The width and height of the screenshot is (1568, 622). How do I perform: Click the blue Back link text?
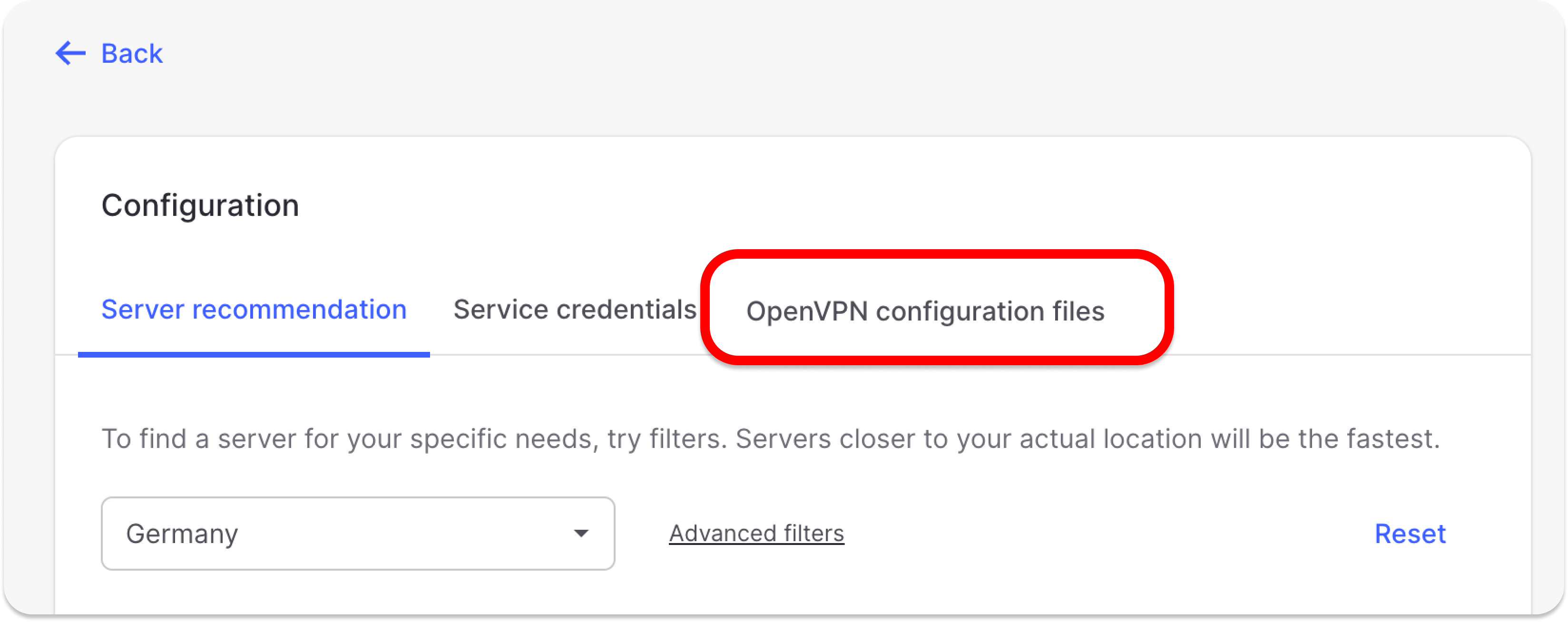coord(131,54)
